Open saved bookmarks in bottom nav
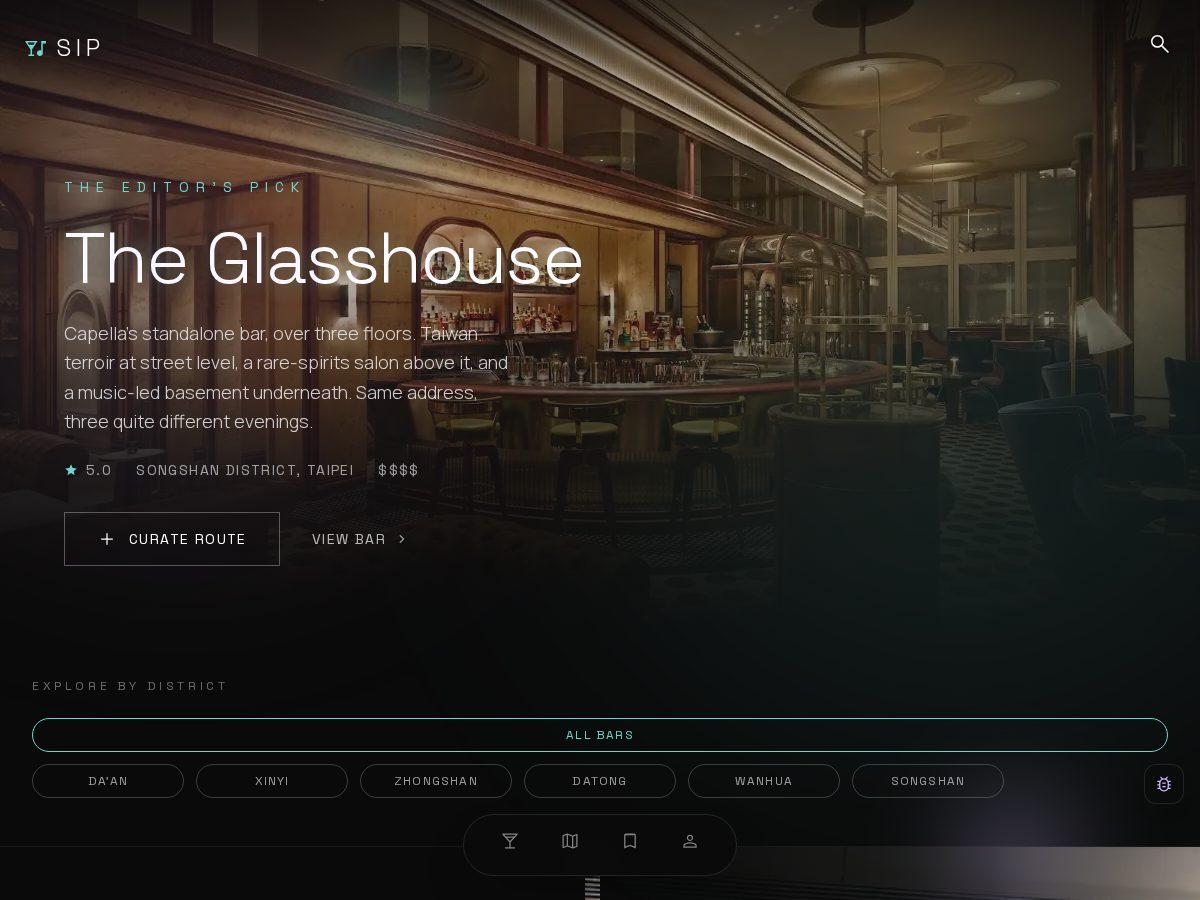1200x900 pixels. click(630, 841)
